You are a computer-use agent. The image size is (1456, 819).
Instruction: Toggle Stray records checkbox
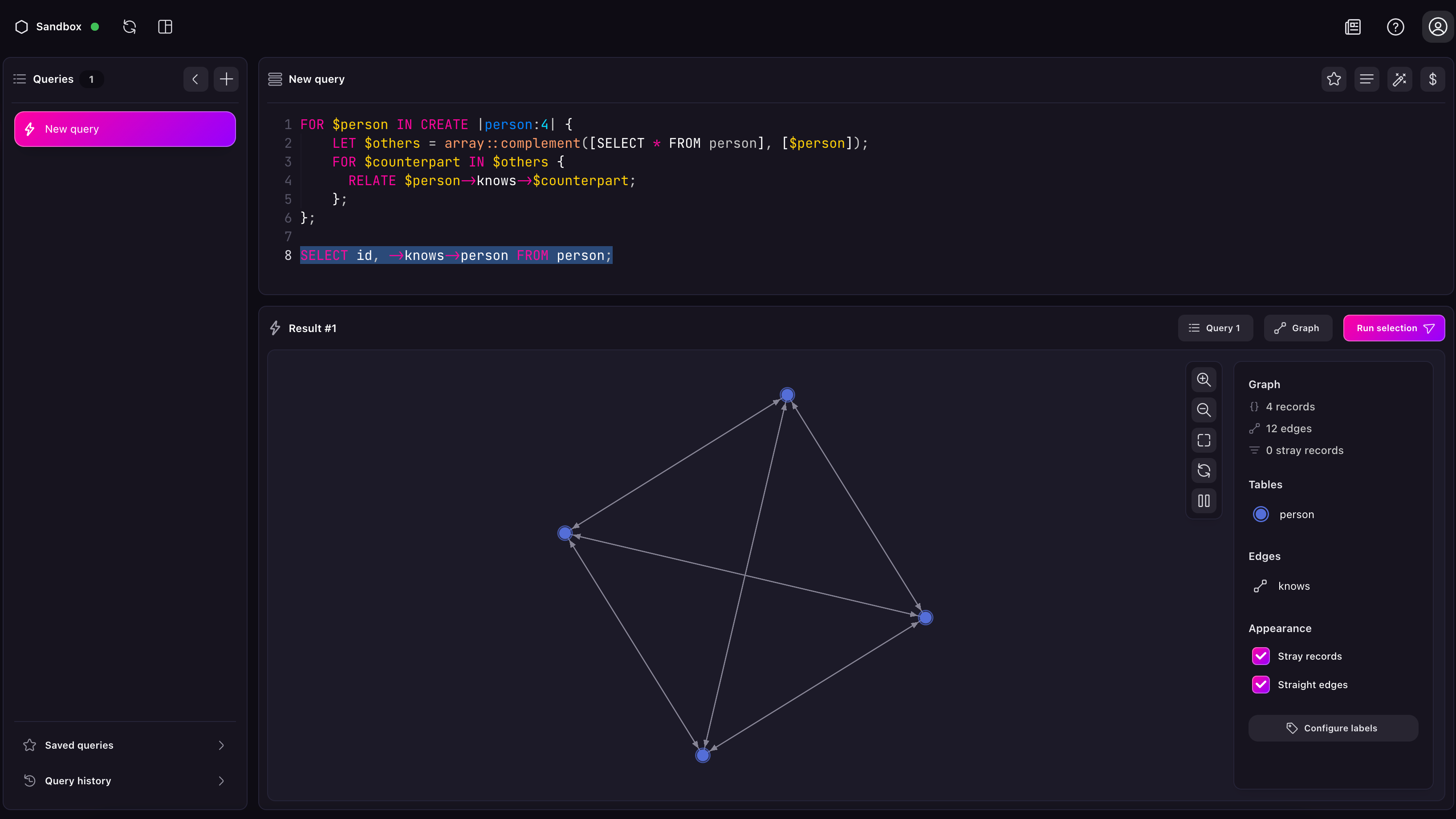pyautogui.click(x=1261, y=656)
